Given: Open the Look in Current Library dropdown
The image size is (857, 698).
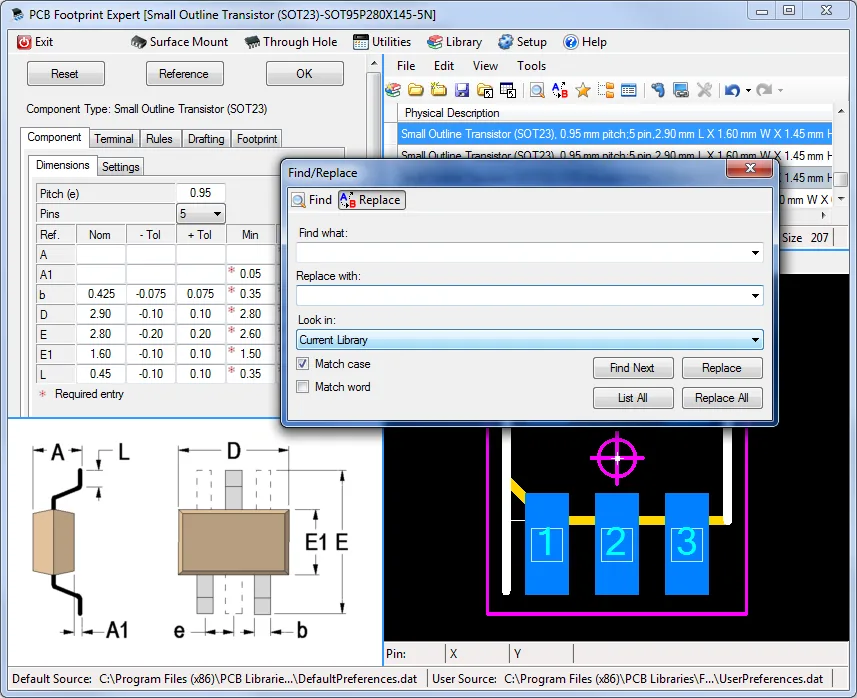Looking at the screenshot, I should [530, 340].
